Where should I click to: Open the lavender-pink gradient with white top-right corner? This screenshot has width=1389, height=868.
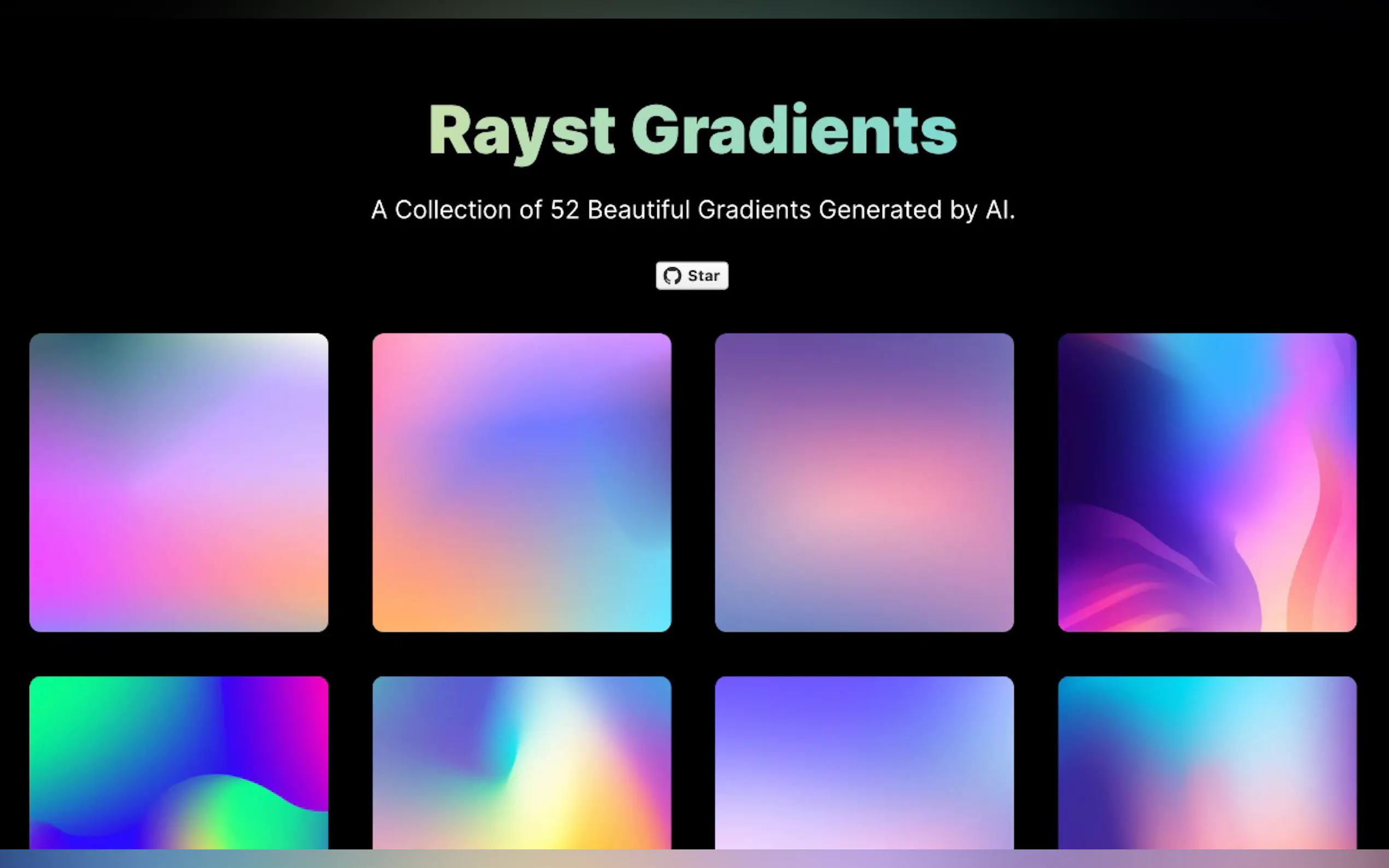(179, 482)
